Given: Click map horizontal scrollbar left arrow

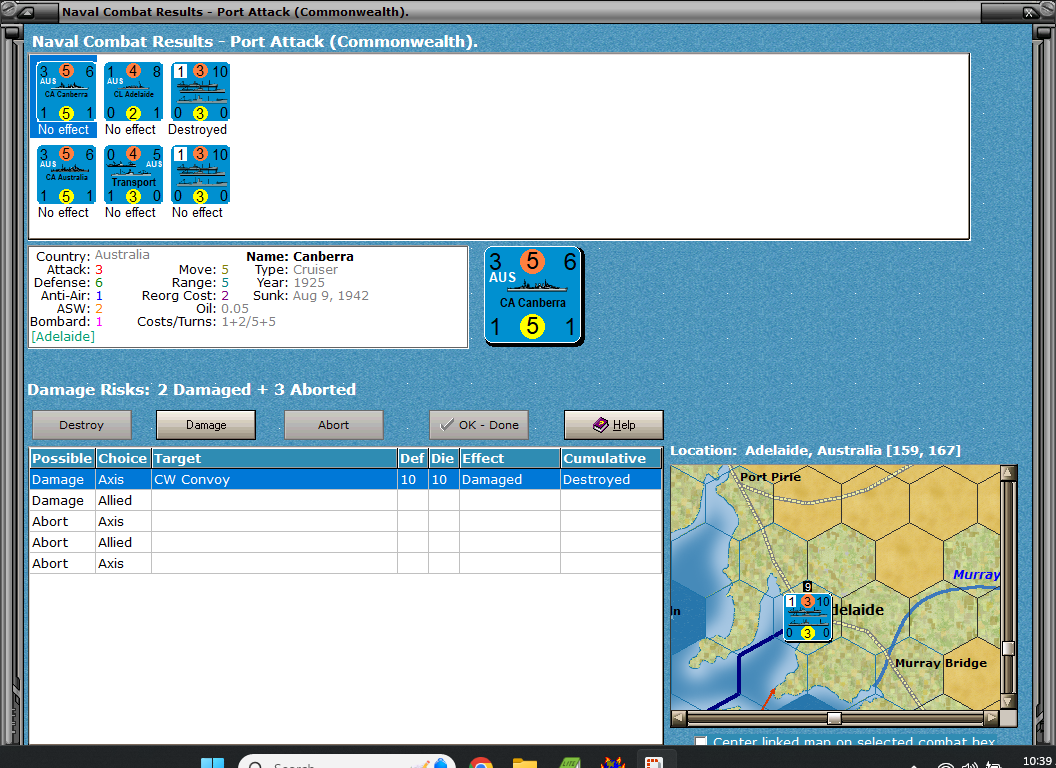Looking at the screenshot, I should point(679,718).
